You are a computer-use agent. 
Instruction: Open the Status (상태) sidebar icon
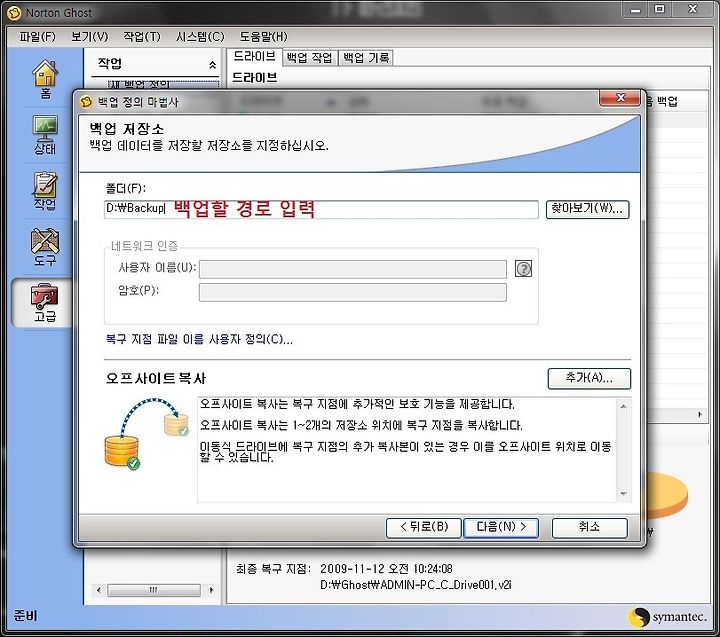(x=45, y=135)
